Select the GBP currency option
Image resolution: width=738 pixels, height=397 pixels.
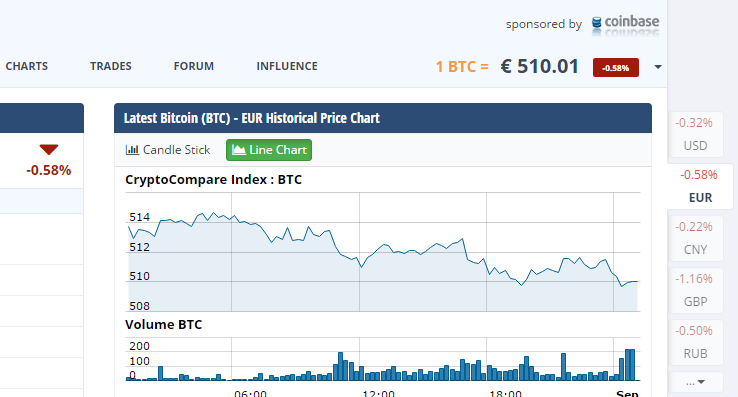(695, 290)
